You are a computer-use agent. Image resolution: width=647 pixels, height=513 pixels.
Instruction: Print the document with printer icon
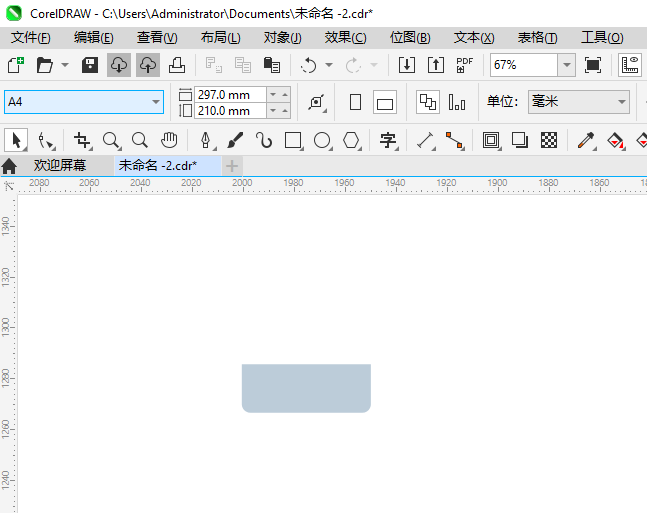tap(177, 65)
